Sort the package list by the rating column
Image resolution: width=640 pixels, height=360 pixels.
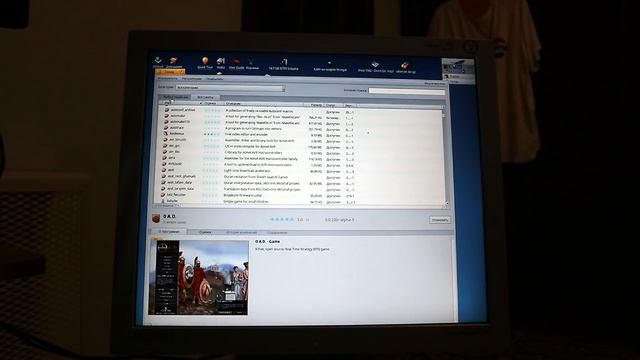pyautogui.click(x=210, y=104)
